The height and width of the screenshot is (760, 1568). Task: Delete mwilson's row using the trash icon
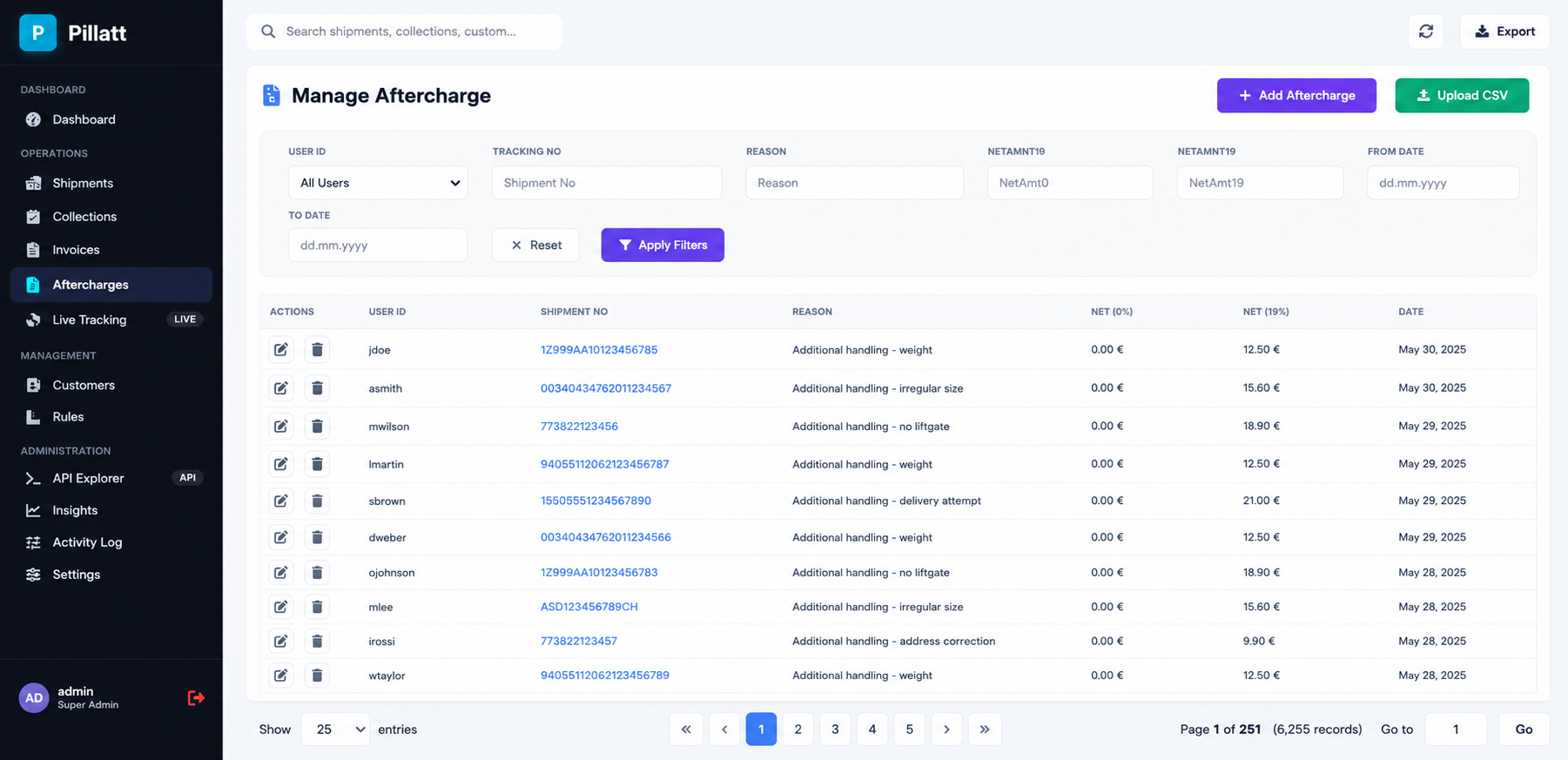pyautogui.click(x=317, y=426)
